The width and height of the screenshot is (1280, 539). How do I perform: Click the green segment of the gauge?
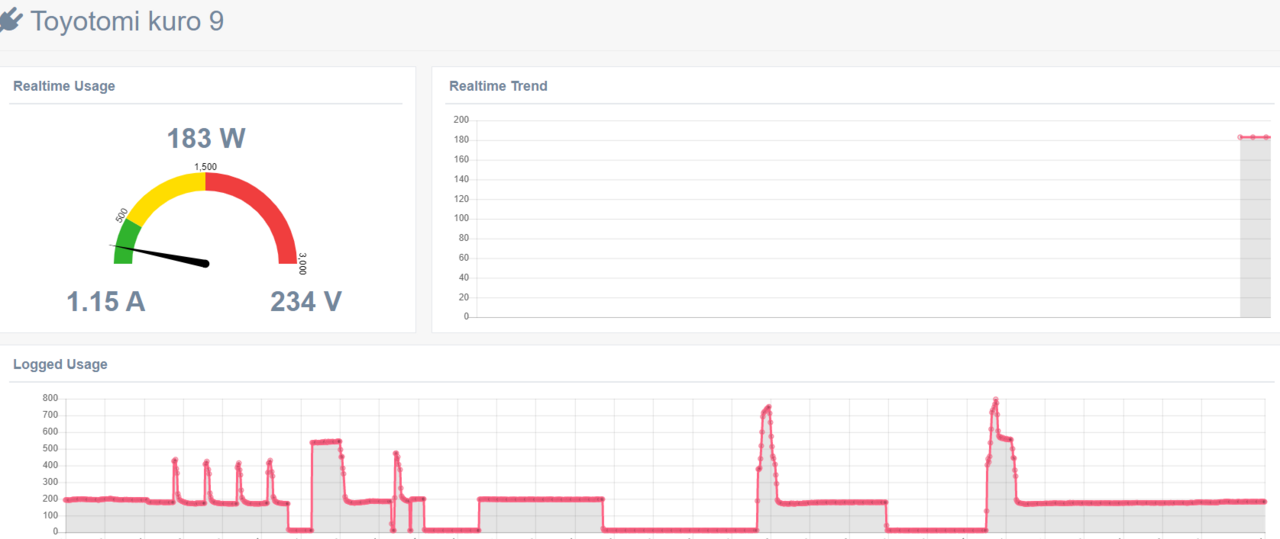(125, 241)
